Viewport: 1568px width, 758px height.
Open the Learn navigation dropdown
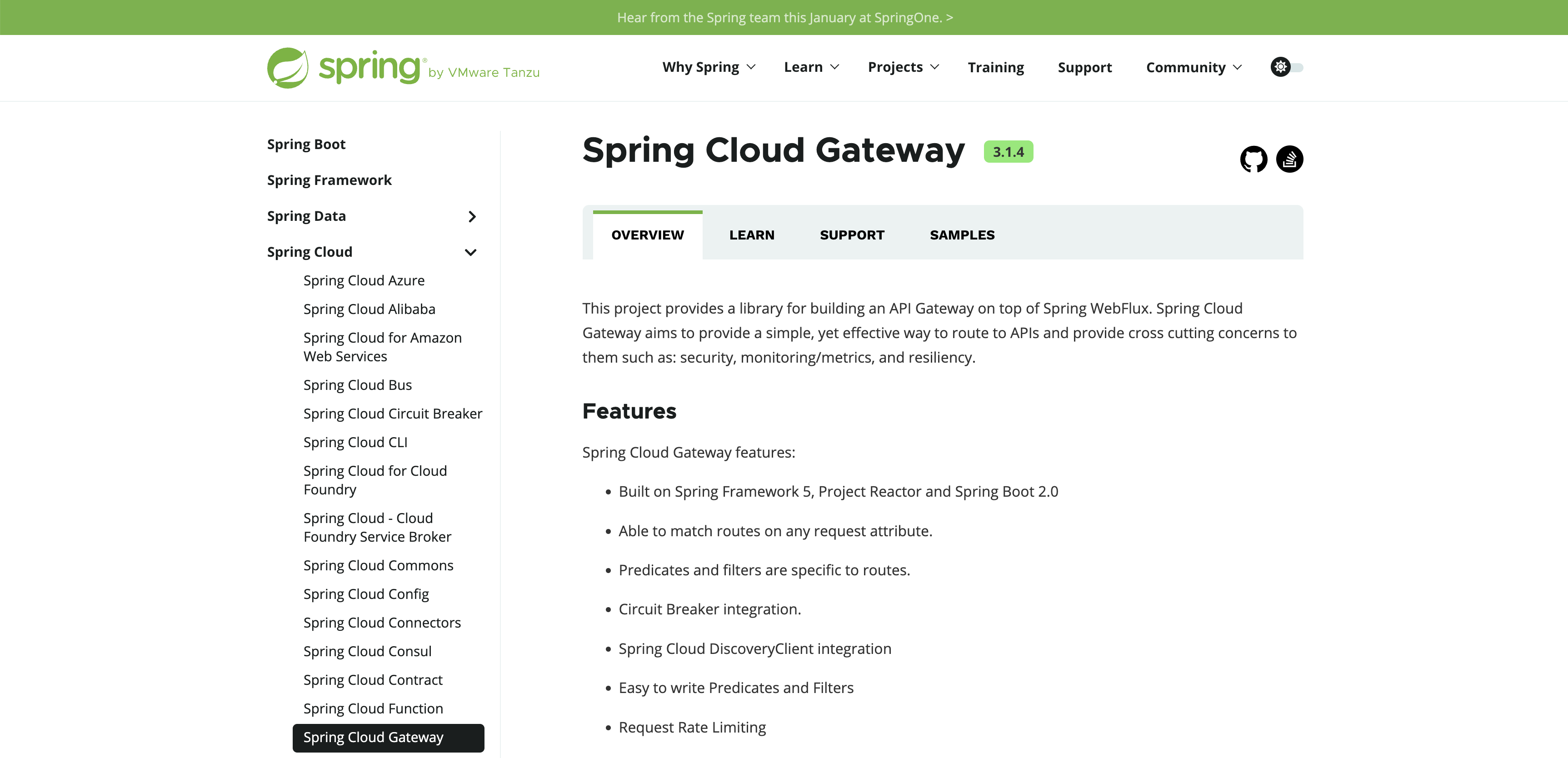811,67
